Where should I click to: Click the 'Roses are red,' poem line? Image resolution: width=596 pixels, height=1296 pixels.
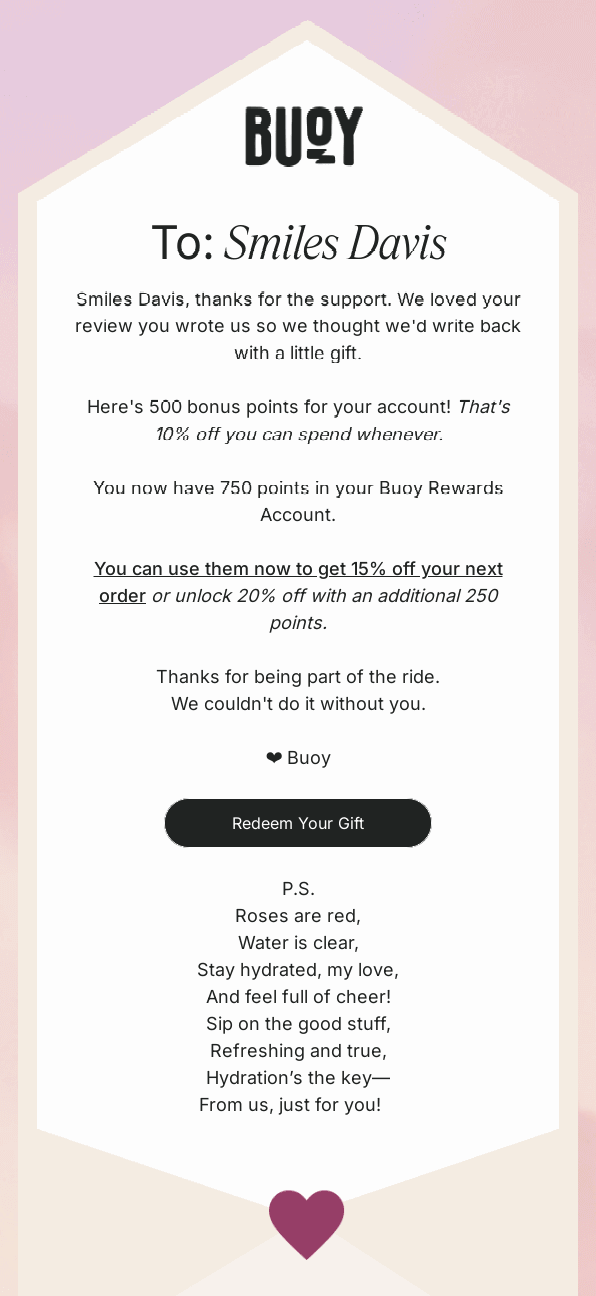point(298,916)
